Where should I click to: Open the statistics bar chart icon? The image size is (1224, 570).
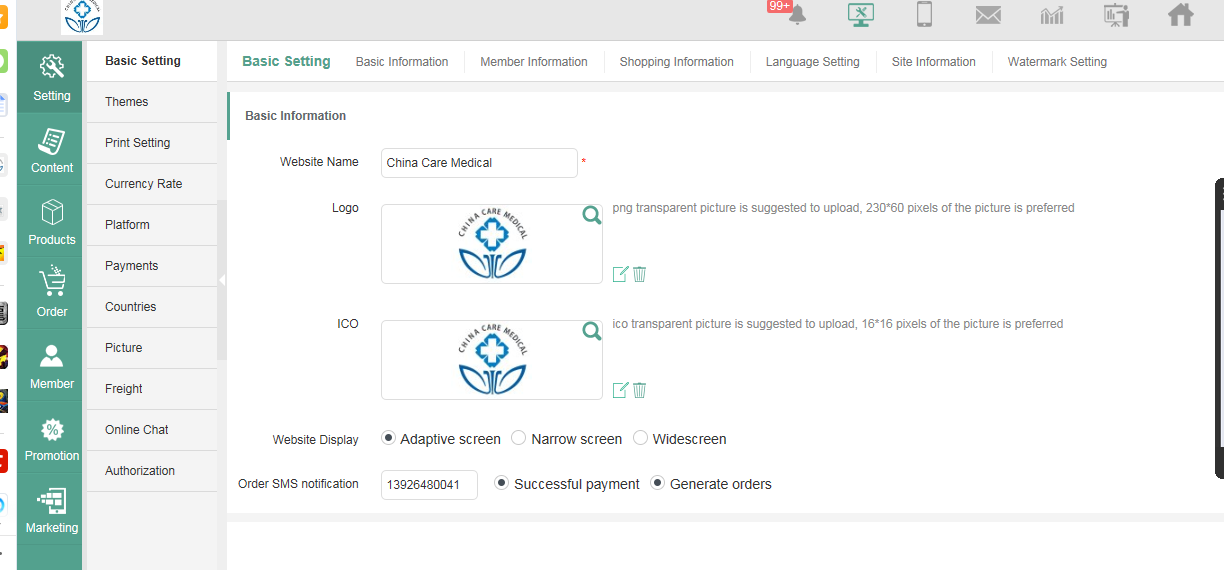pyautogui.click(x=1052, y=15)
